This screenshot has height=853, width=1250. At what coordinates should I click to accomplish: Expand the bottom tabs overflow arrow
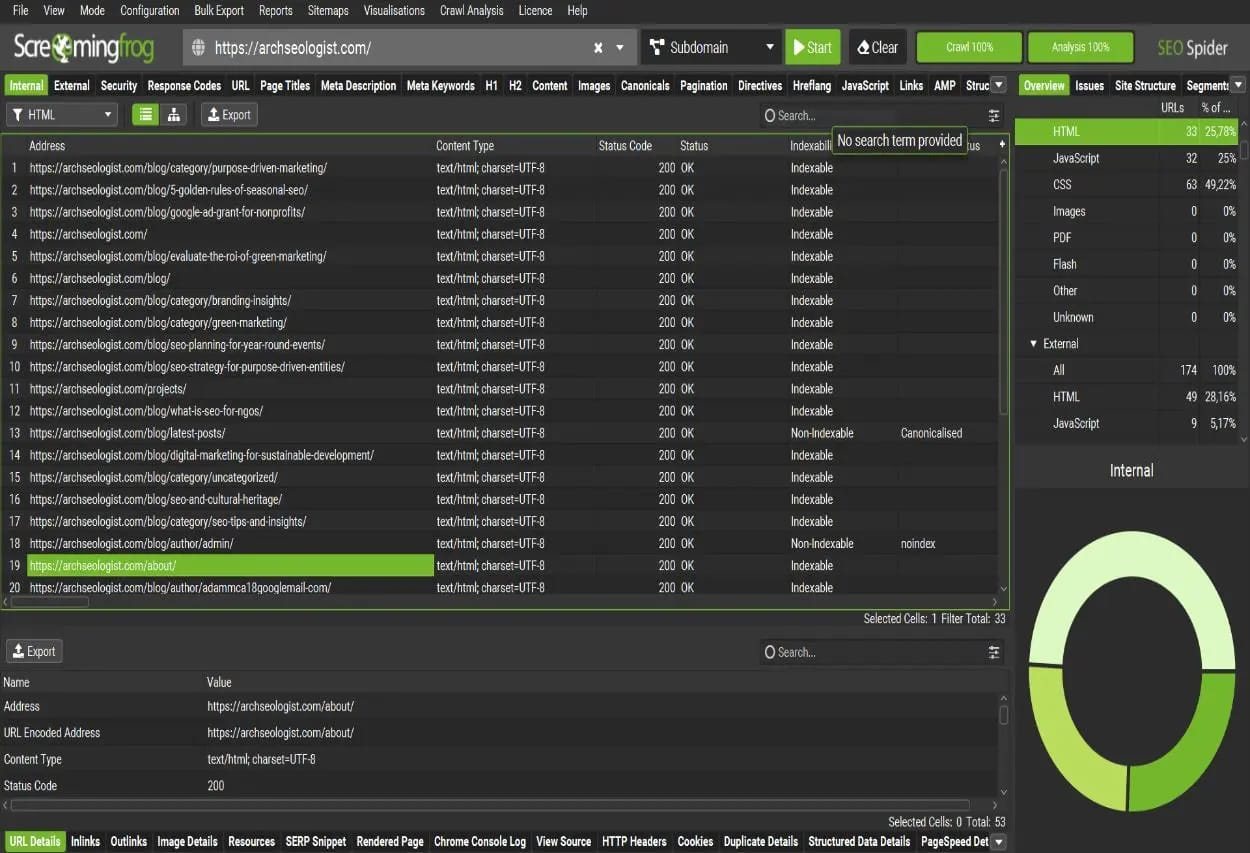(x=997, y=842)
